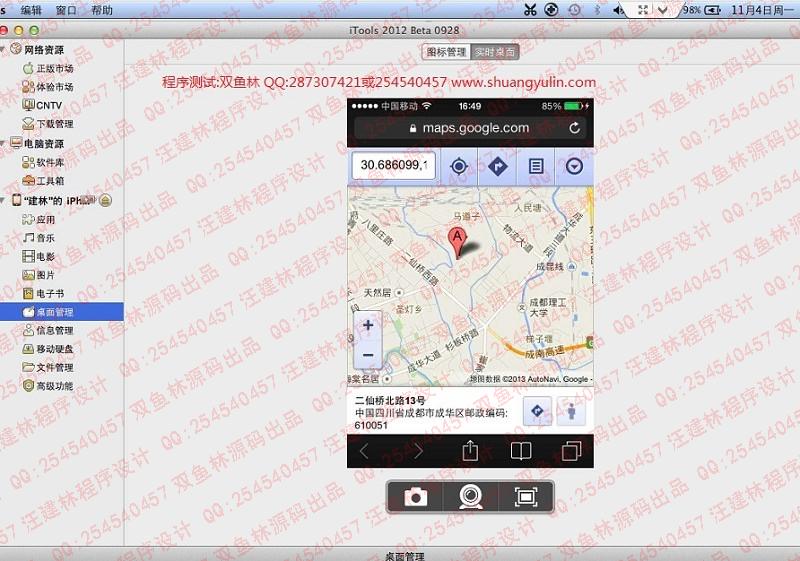Click the webcam recording button
Viewport: 800px width, 561px height.
coord(470,496)
